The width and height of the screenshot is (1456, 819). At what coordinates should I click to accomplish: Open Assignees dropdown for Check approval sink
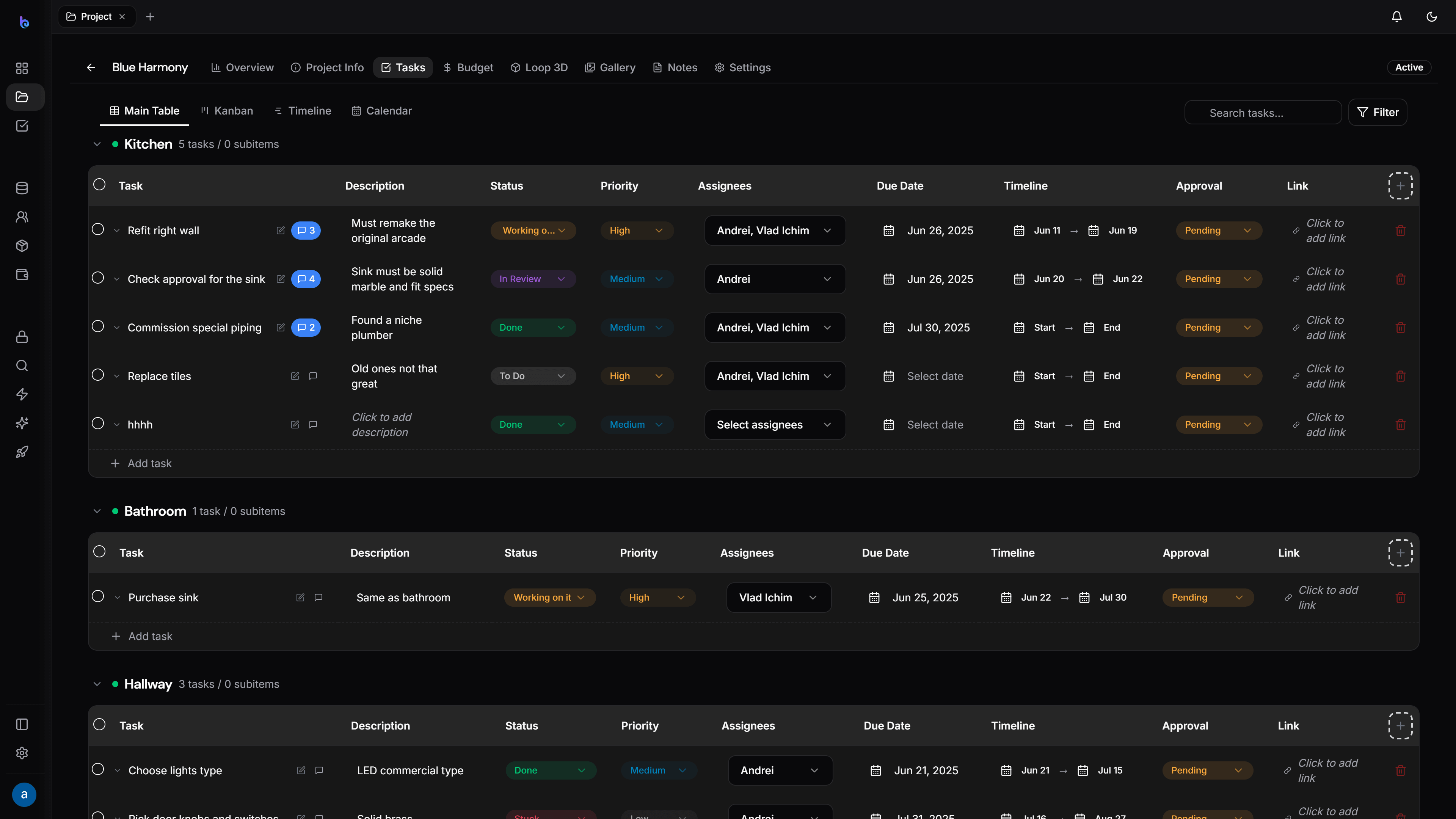pyautogui.click(x=774, y=279)
